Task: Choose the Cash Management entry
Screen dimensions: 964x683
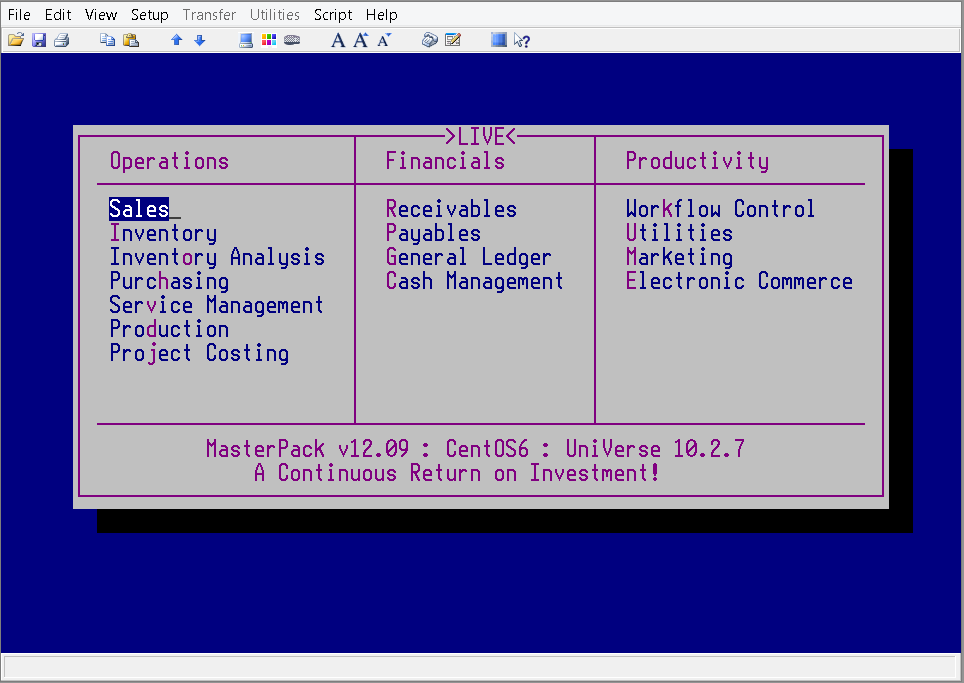Action: pos(474,281)
